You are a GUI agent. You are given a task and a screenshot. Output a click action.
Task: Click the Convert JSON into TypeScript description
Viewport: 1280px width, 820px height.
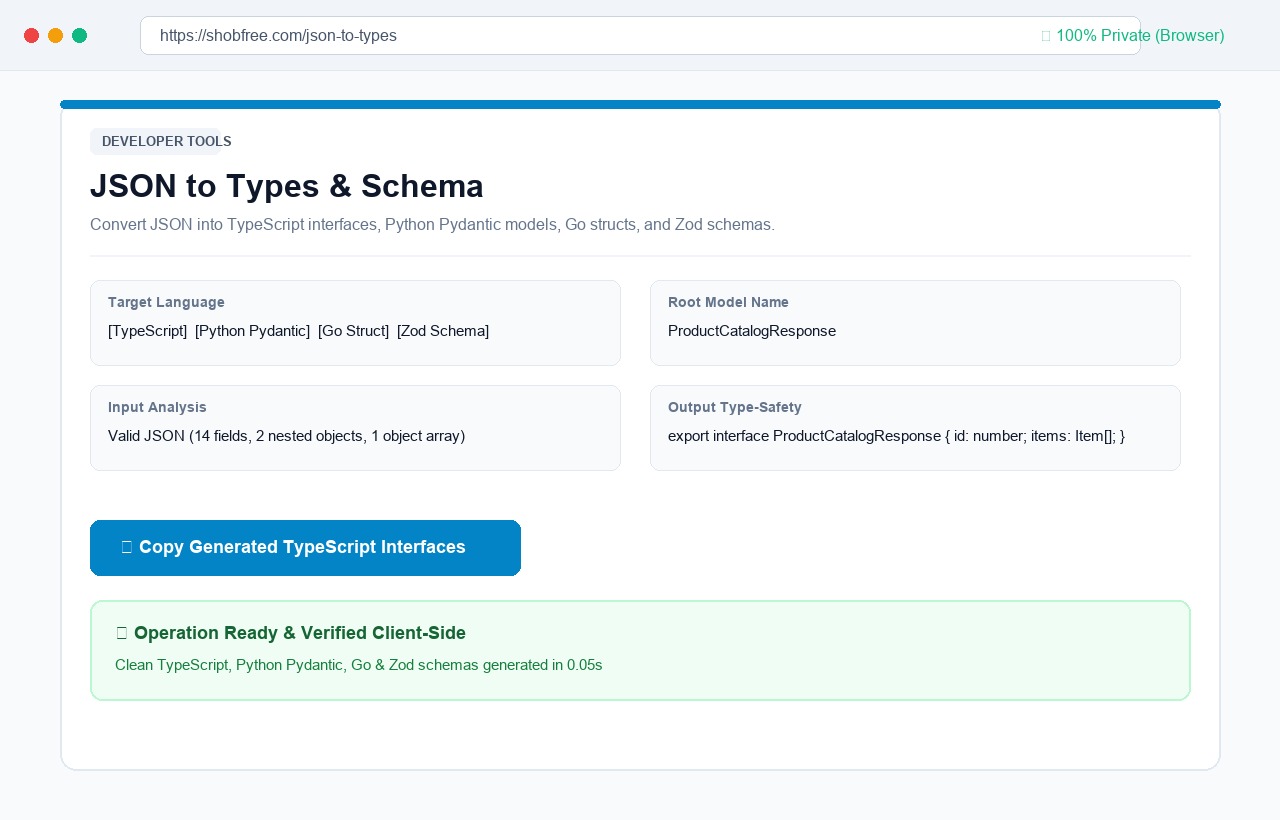(x=432, y=225)
